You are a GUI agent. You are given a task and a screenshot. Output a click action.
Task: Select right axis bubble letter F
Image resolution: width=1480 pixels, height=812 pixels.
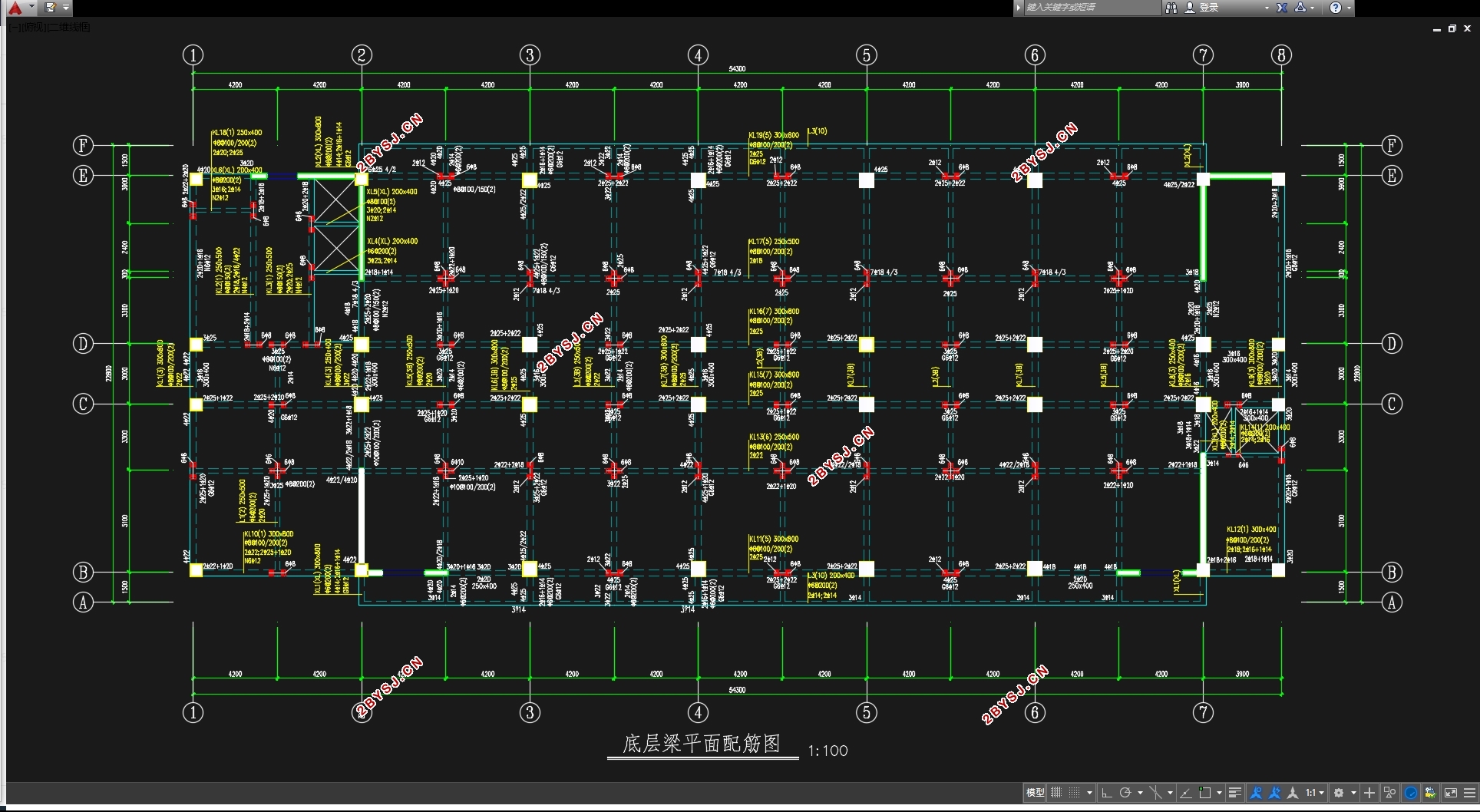pyautogui.click(x=1392, y=145)
